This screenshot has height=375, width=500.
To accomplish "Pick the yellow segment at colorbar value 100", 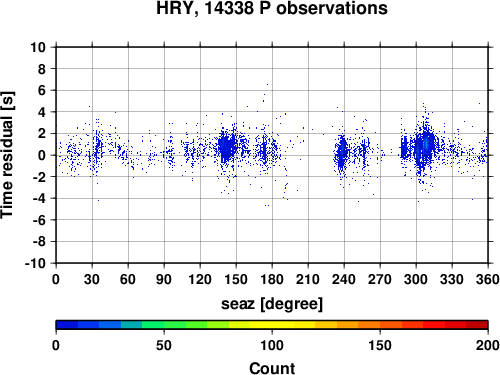I will point(272,325).
